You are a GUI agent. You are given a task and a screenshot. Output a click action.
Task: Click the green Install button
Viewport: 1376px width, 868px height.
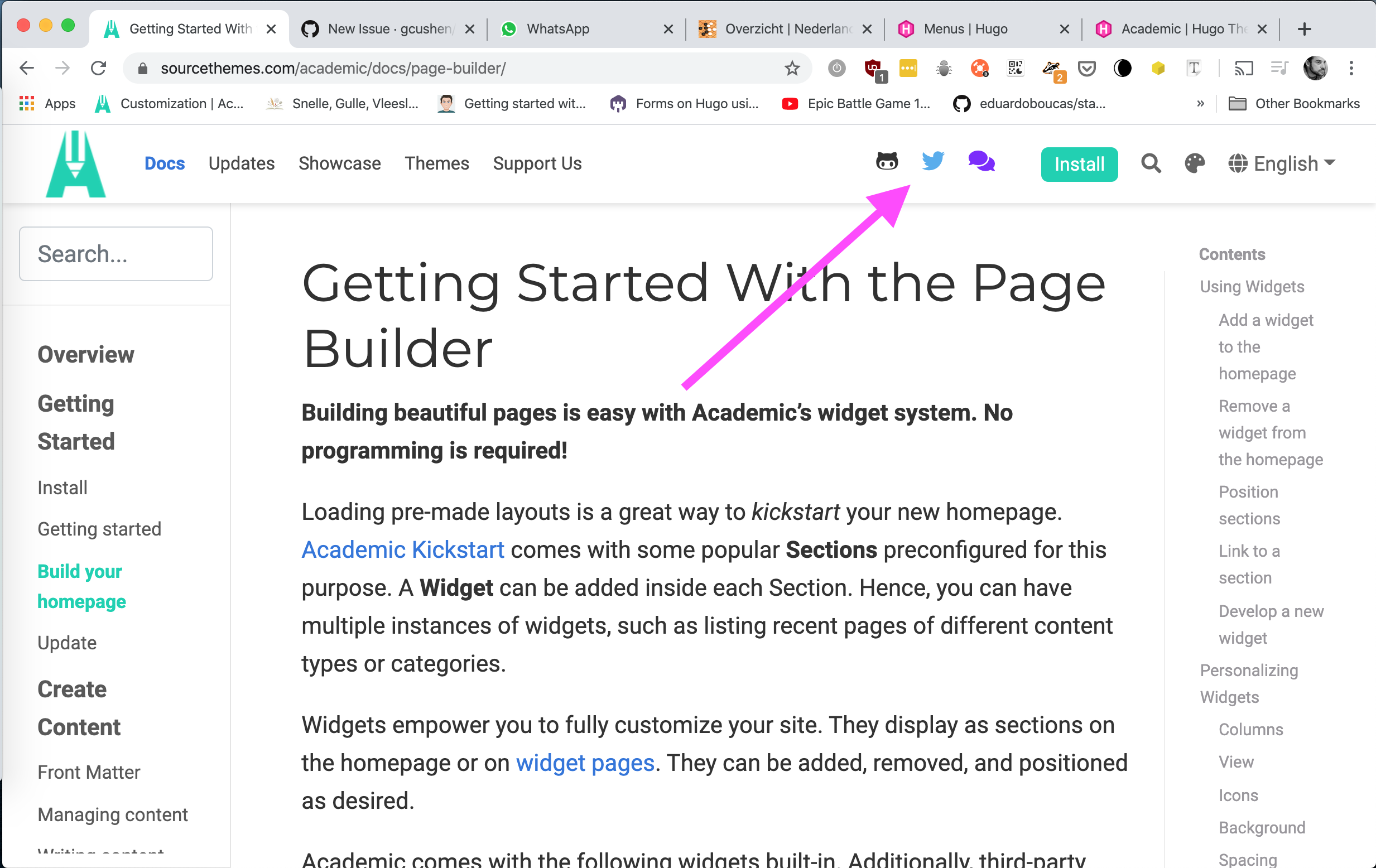[1079, 164]
